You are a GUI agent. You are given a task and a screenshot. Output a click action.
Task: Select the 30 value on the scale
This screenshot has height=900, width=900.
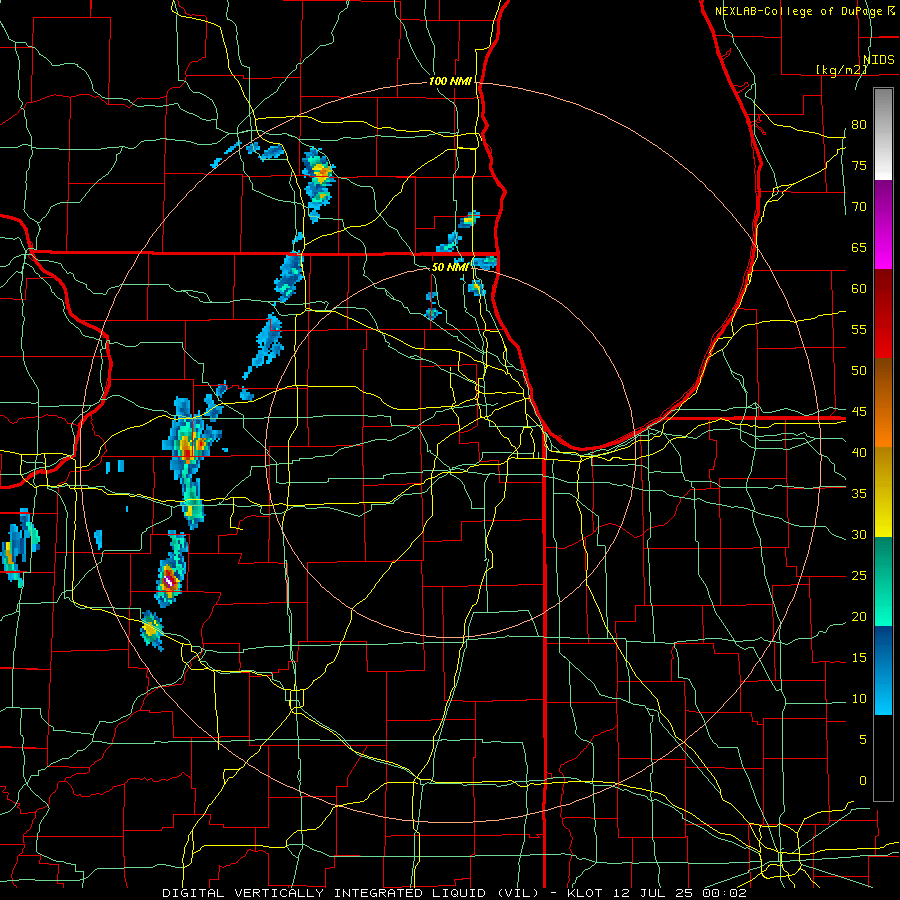click(x=859, y=534)
